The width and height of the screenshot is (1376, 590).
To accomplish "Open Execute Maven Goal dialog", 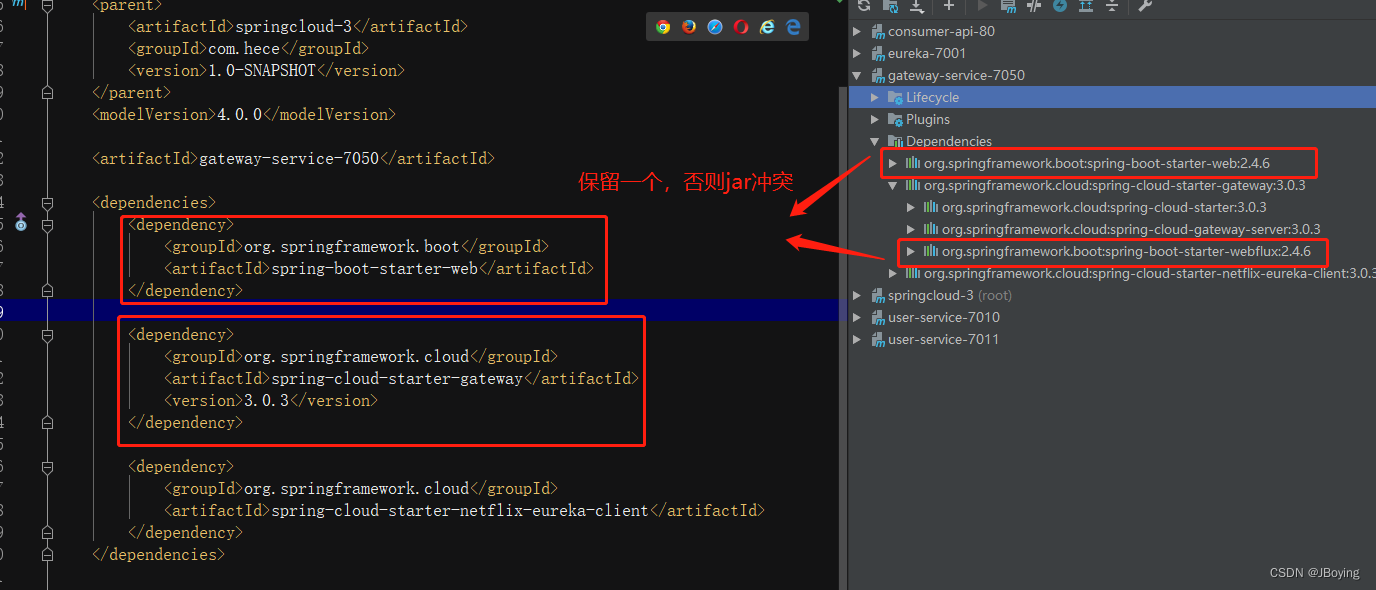I will (x=1008, y=6).
